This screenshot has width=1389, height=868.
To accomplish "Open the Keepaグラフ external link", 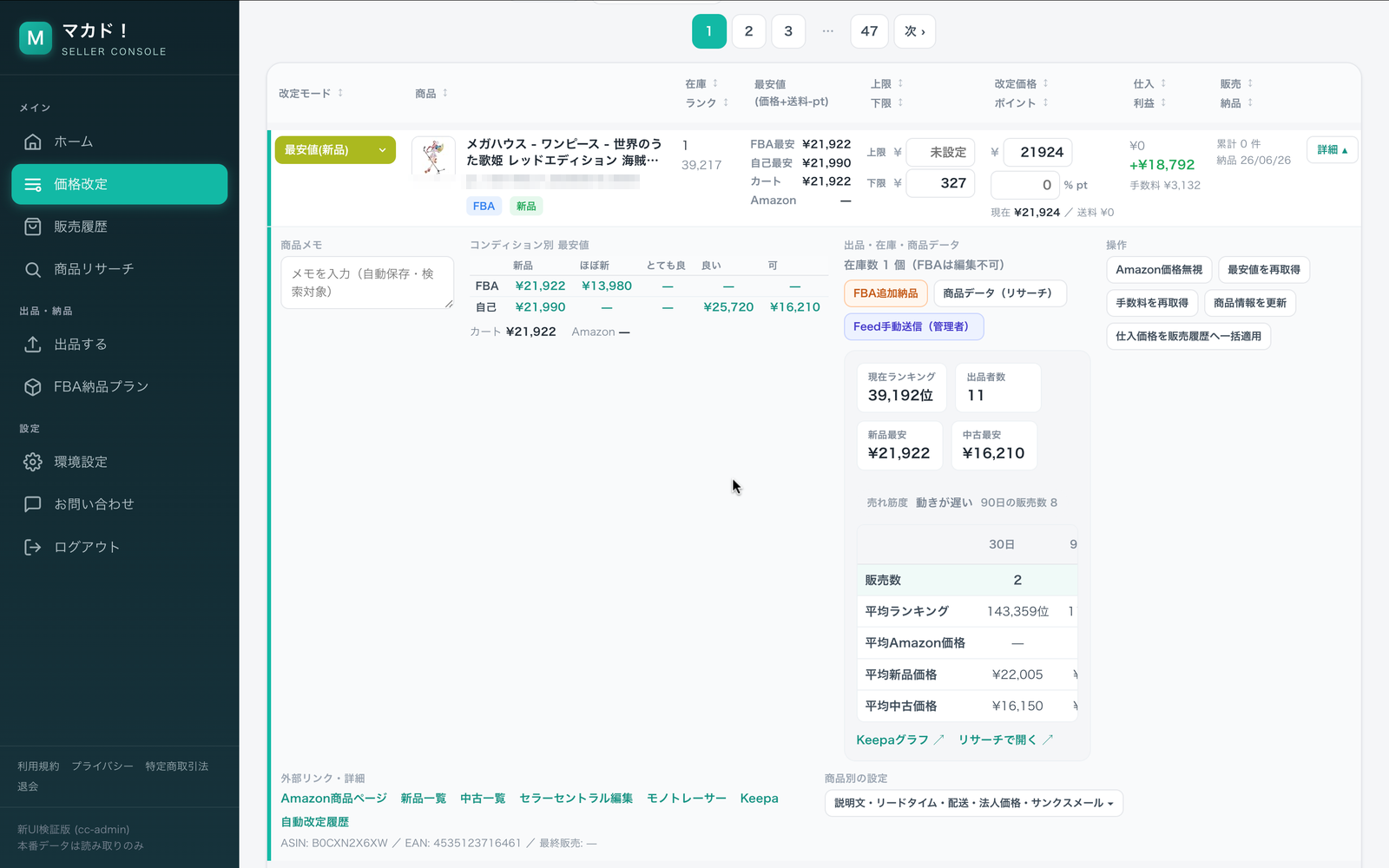I will coord(900,740).
